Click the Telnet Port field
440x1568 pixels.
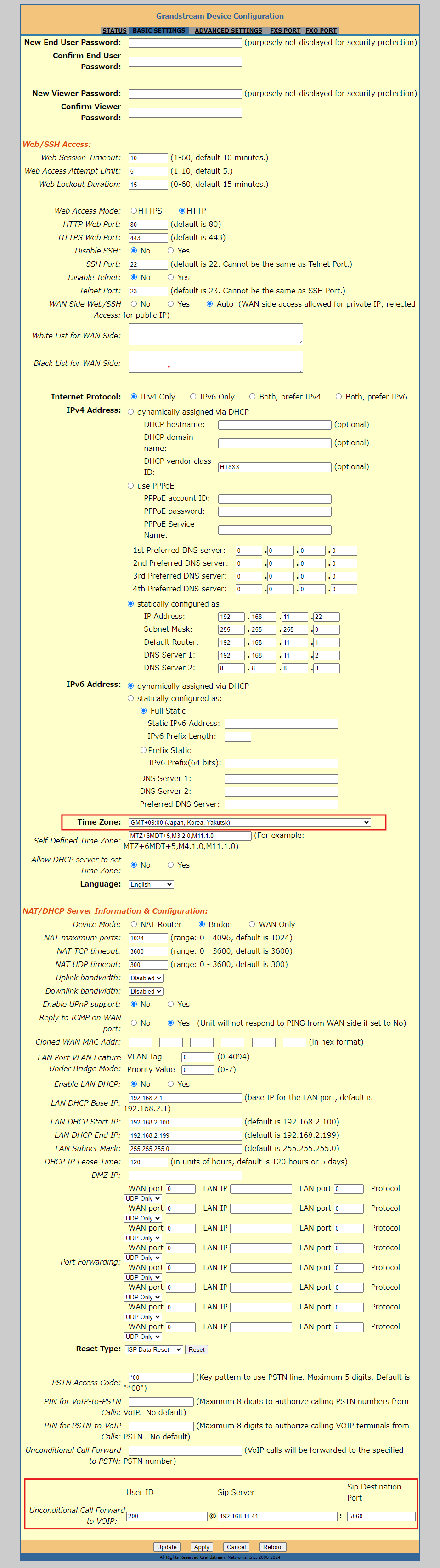(148, 292)
